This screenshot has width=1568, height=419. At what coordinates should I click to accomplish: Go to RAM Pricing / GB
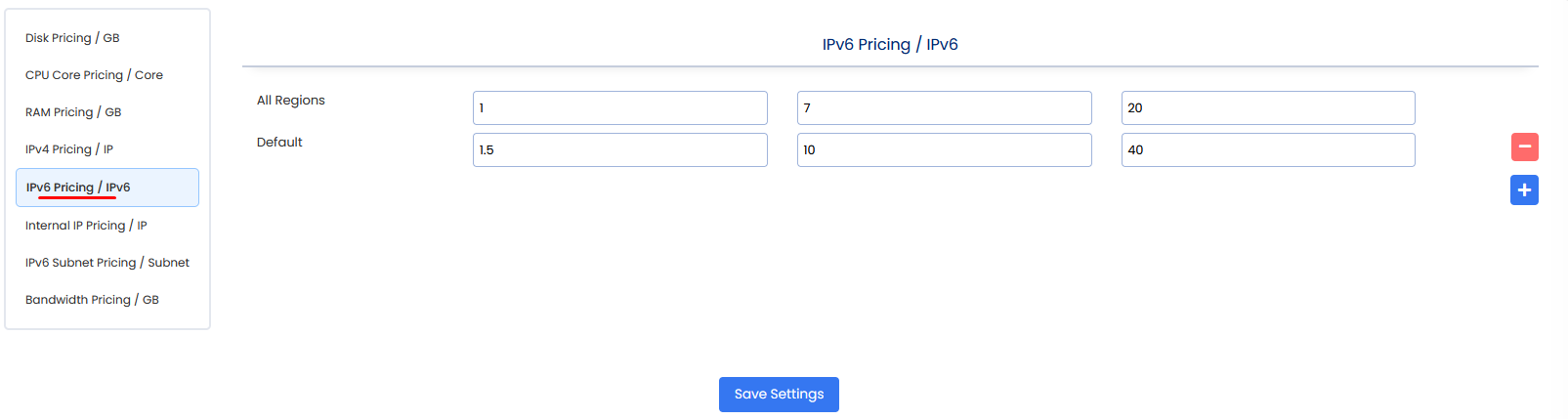click(x=73, y=112)
